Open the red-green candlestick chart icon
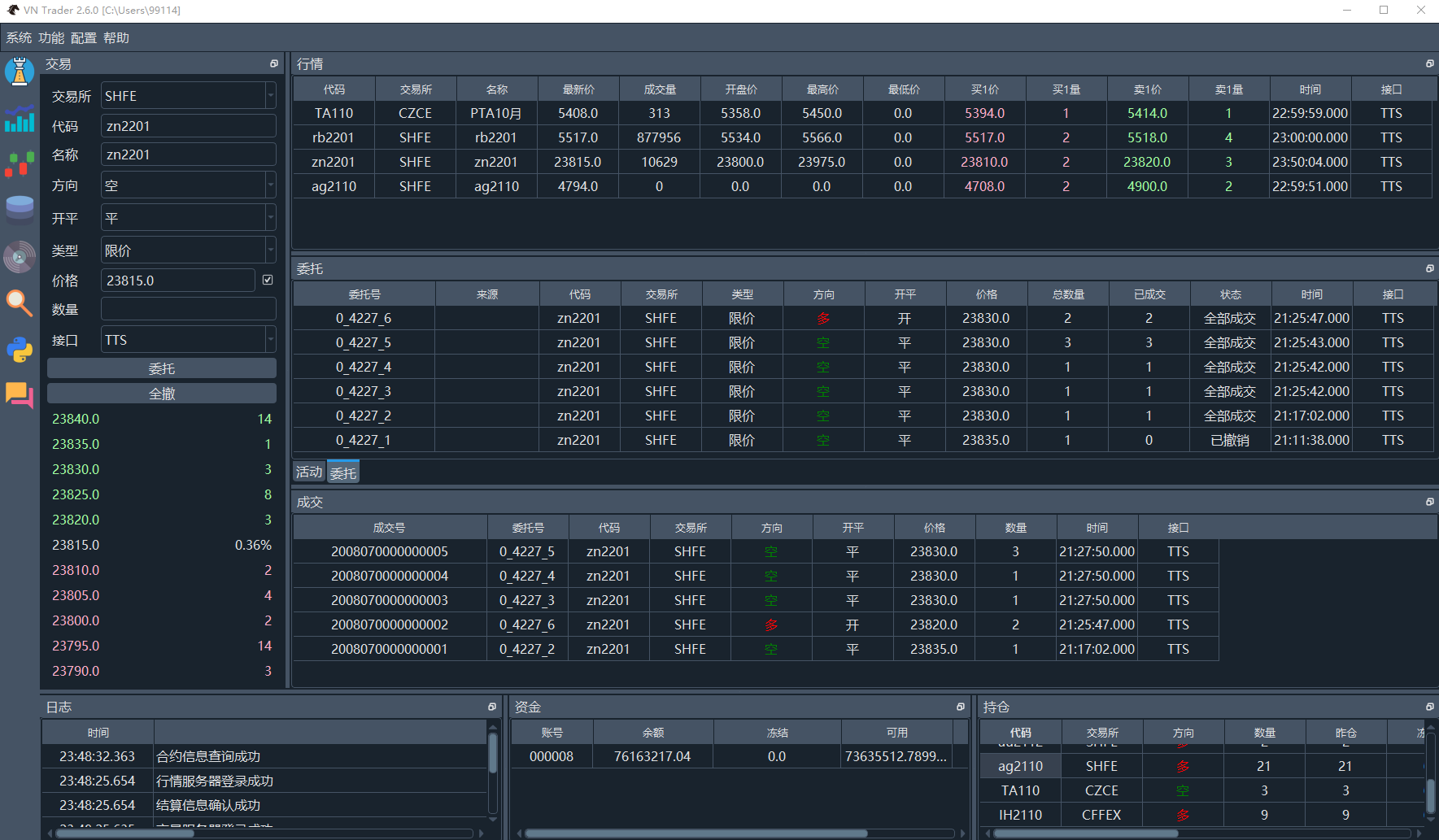The height and width of the screenshot is (840, 1439). click(20, 164)
